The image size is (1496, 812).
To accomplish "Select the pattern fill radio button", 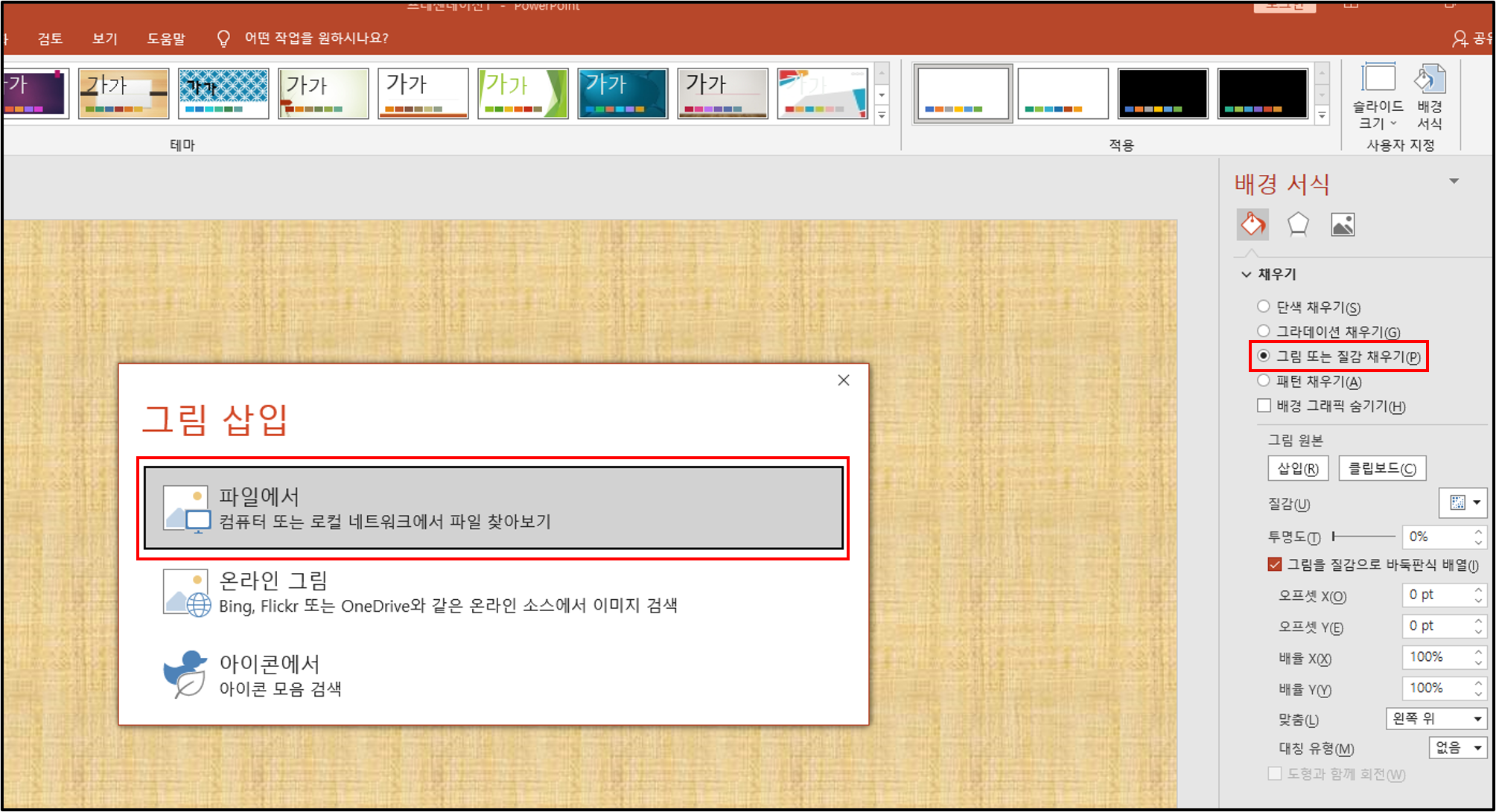I will click(x=1264, y=381).
